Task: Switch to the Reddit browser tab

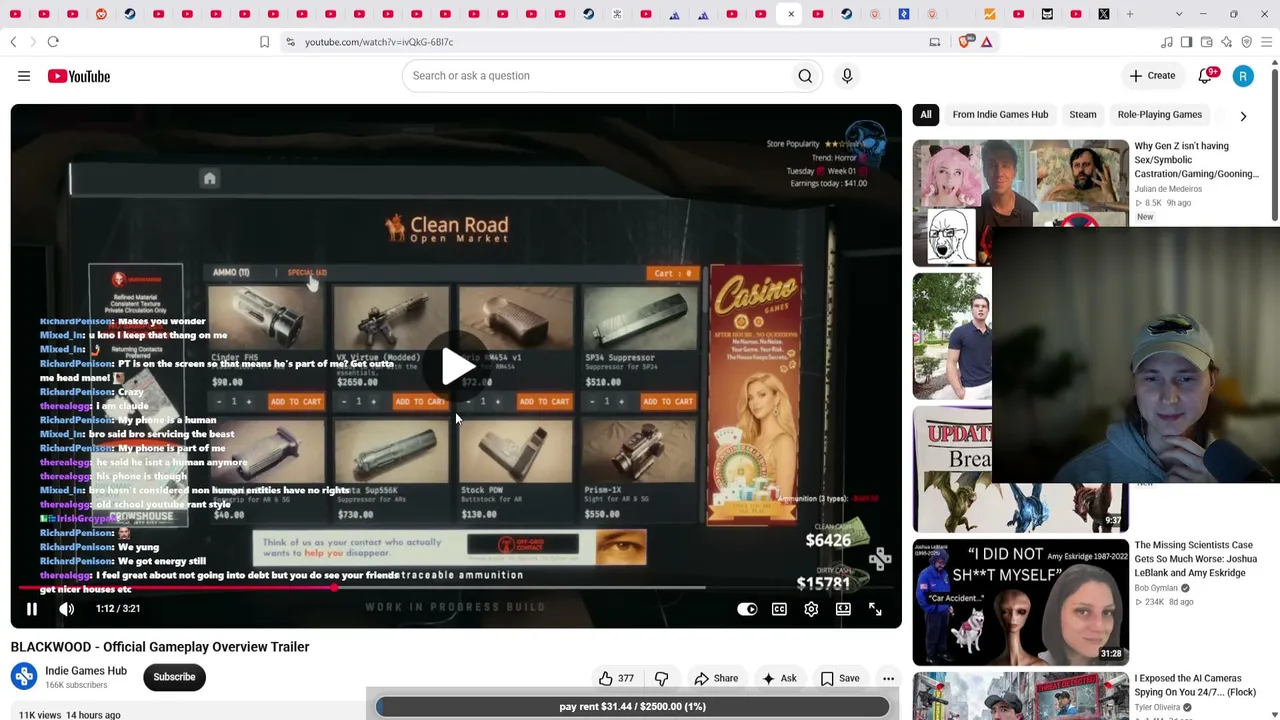Action: (x=101, y=14)
